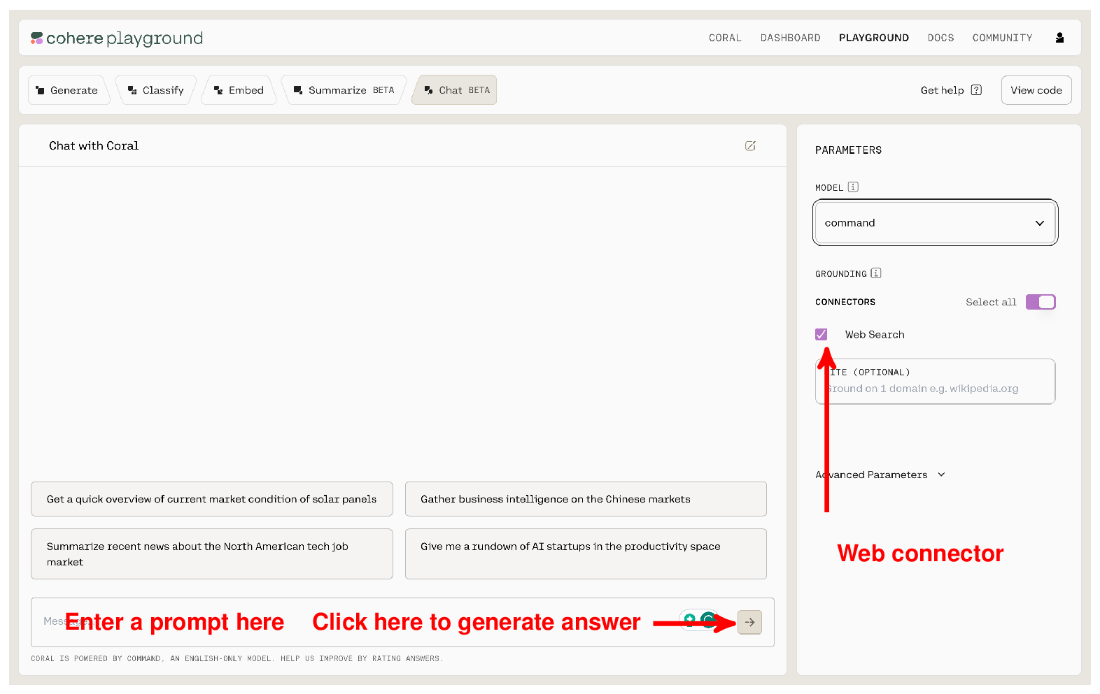The height and width of the screenshot is (694, 1100).
Task: Click the Get help question mark icon
Action: (x=976, y=90)
